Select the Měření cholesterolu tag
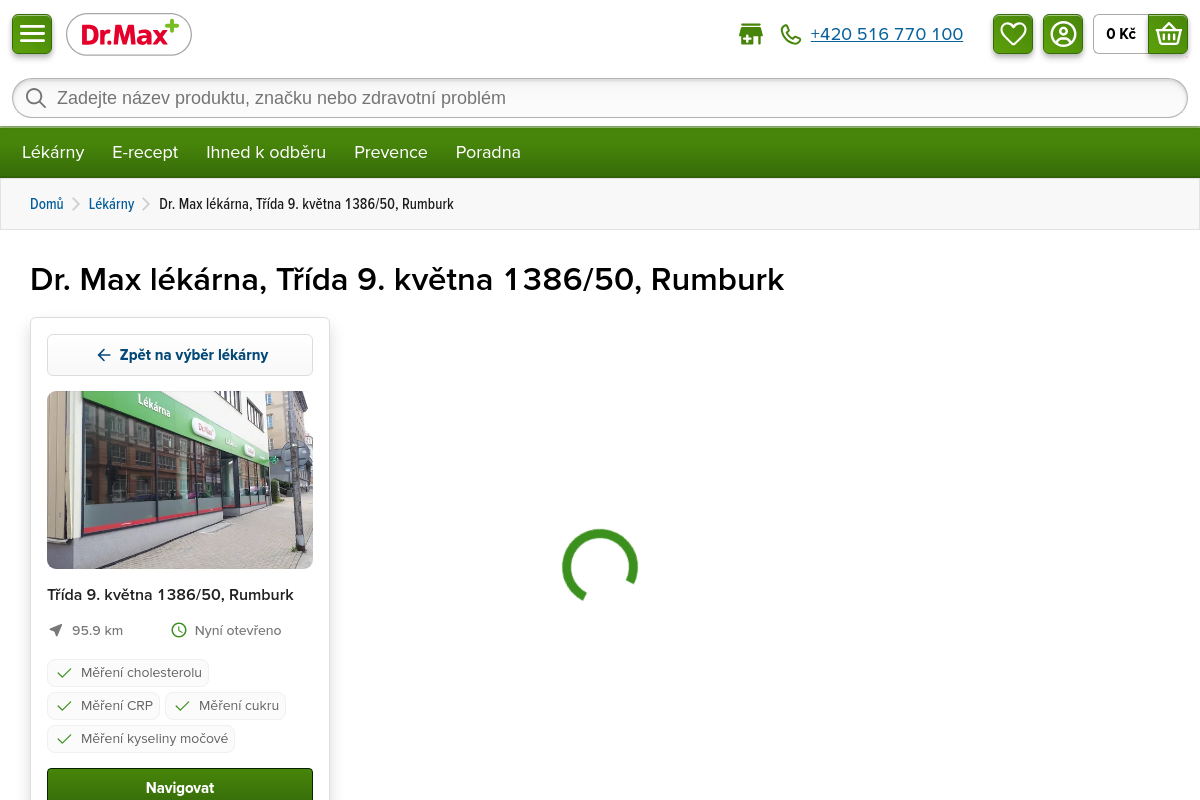1200x800 pixels. (x=128, y=673)
